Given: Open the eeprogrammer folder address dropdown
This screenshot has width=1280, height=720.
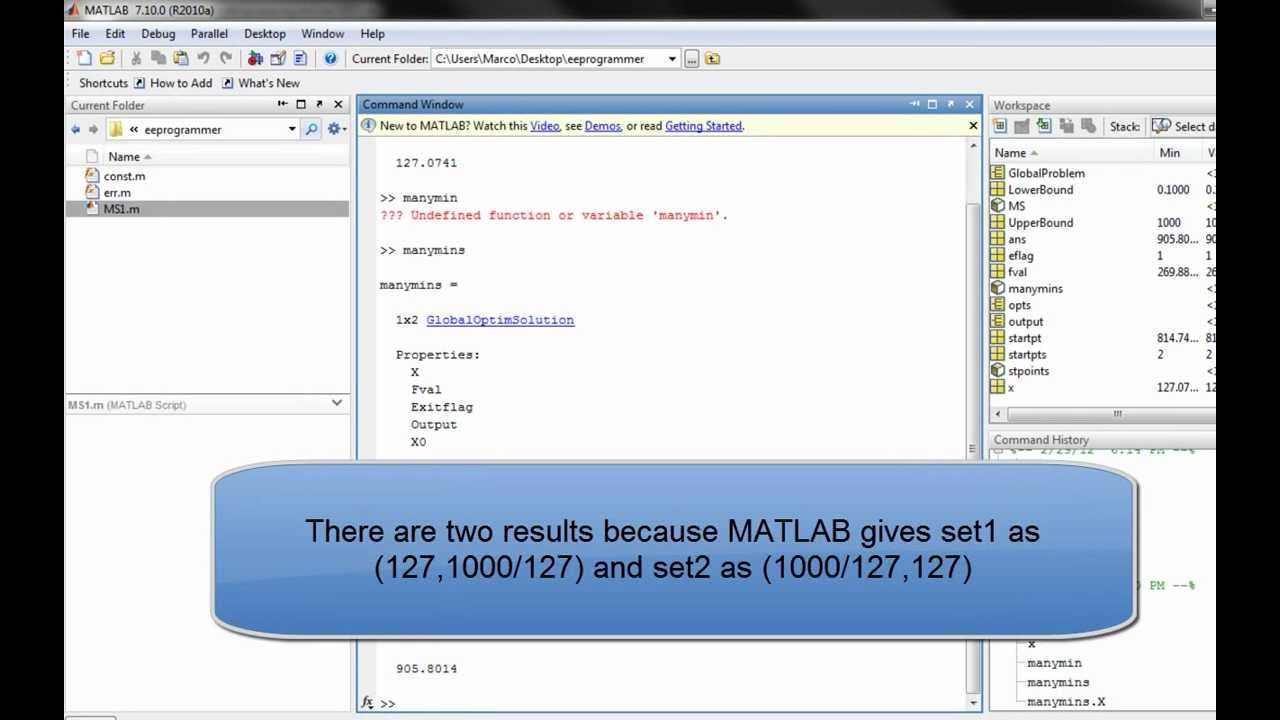Looking at the screenshot, I should click(292, 129).
